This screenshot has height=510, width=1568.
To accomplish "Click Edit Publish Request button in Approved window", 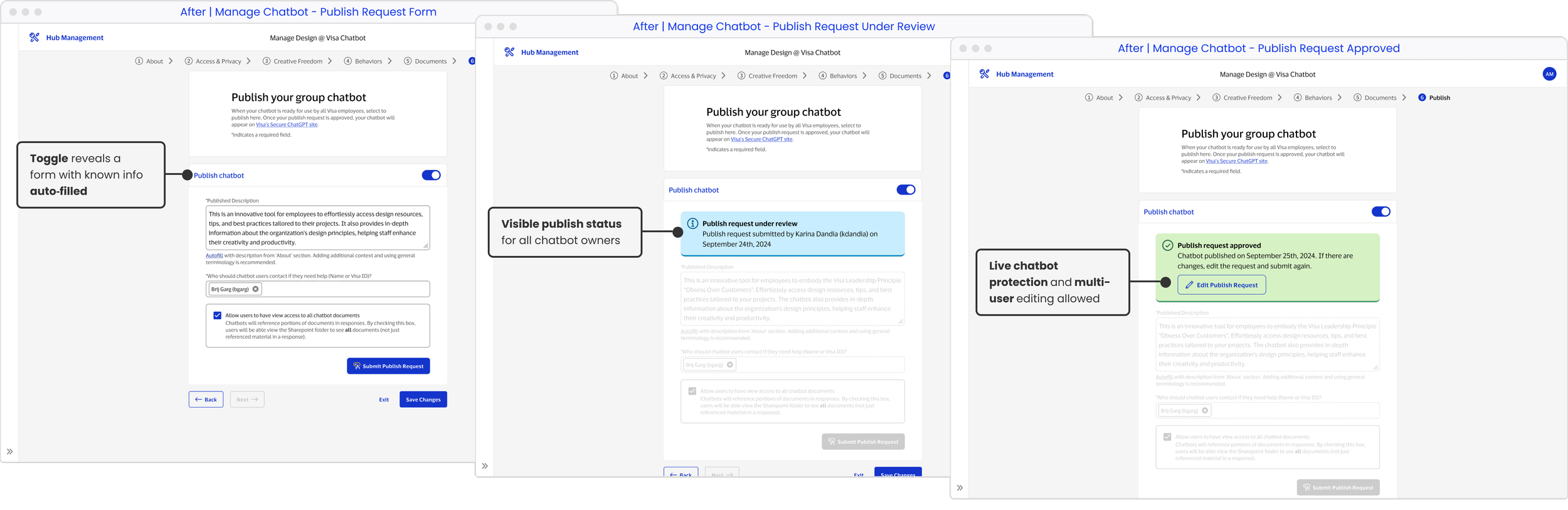I will 1222,285.
